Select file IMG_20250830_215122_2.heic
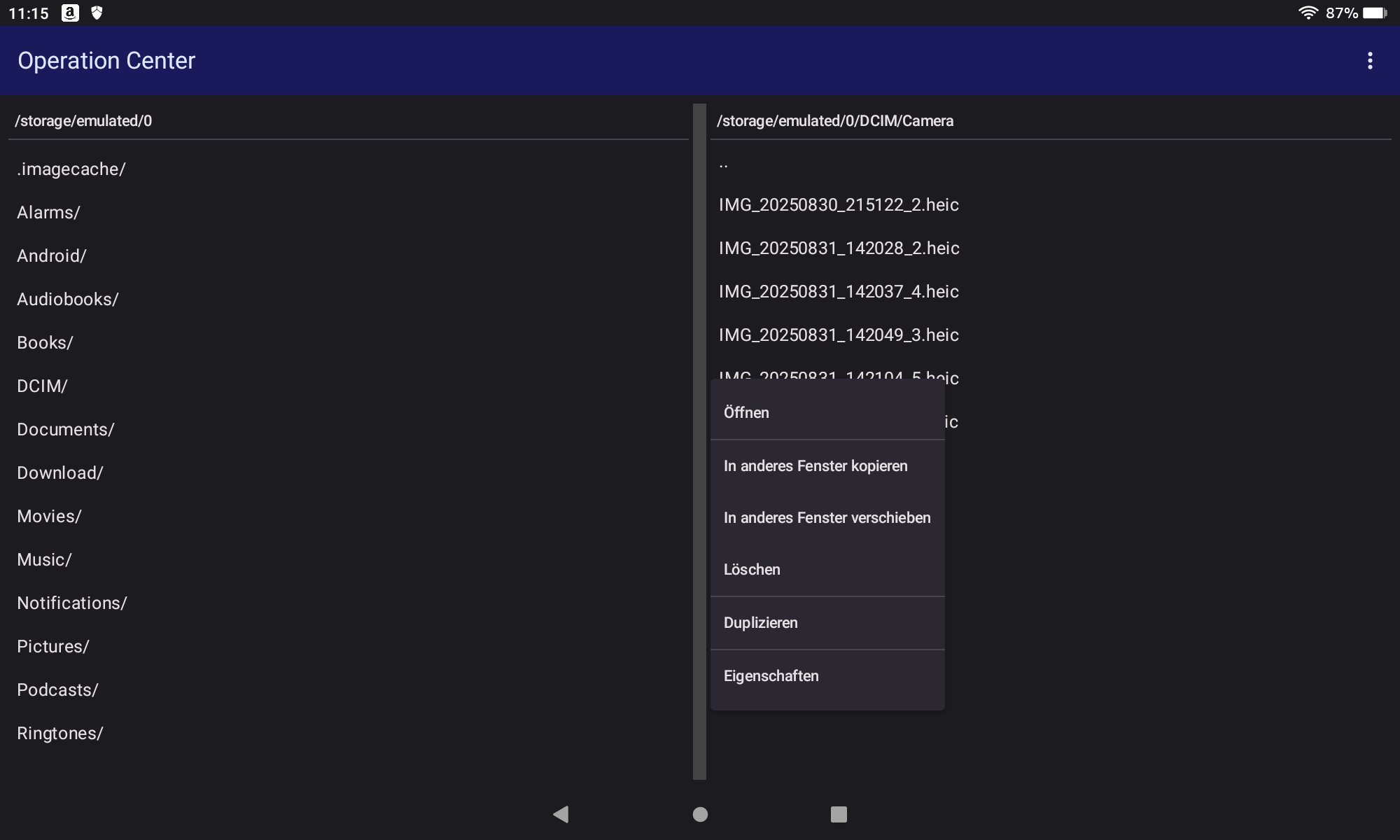The image size is (1400, 840). [839, 205]
